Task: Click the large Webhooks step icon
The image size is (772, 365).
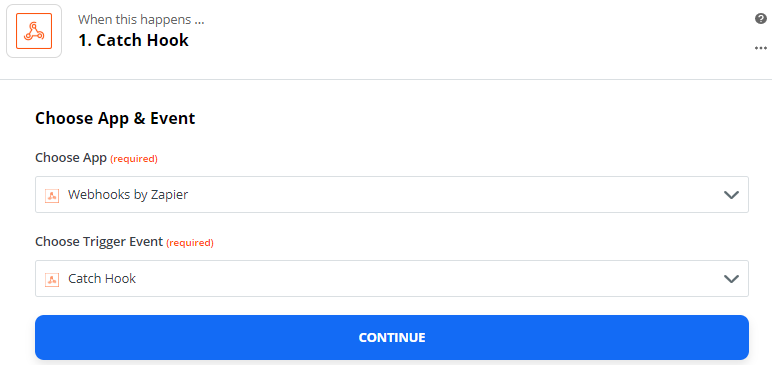Action: tap(34, 31)
